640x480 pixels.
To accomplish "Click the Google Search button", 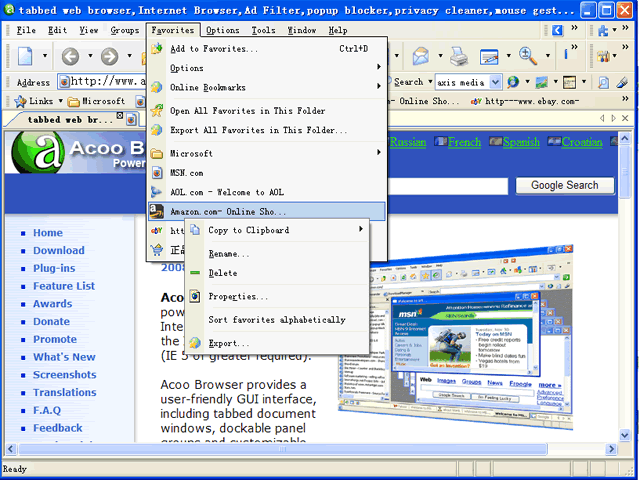I will [565, 185].
